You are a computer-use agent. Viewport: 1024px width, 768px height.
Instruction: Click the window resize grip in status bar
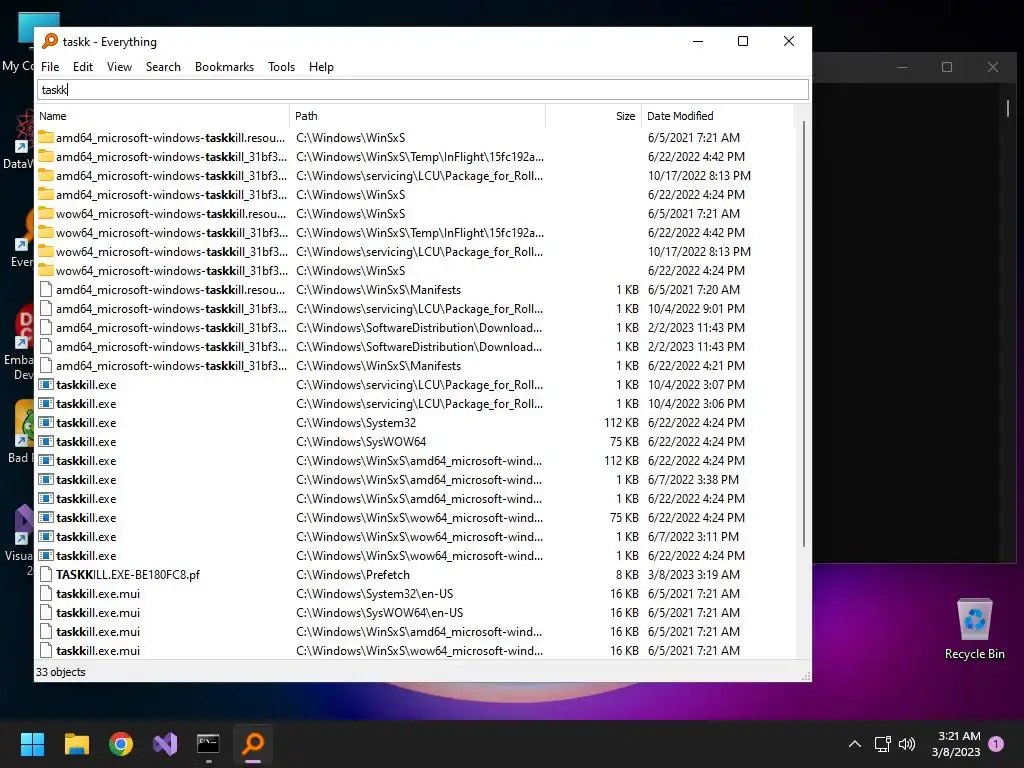coord(806,676)
